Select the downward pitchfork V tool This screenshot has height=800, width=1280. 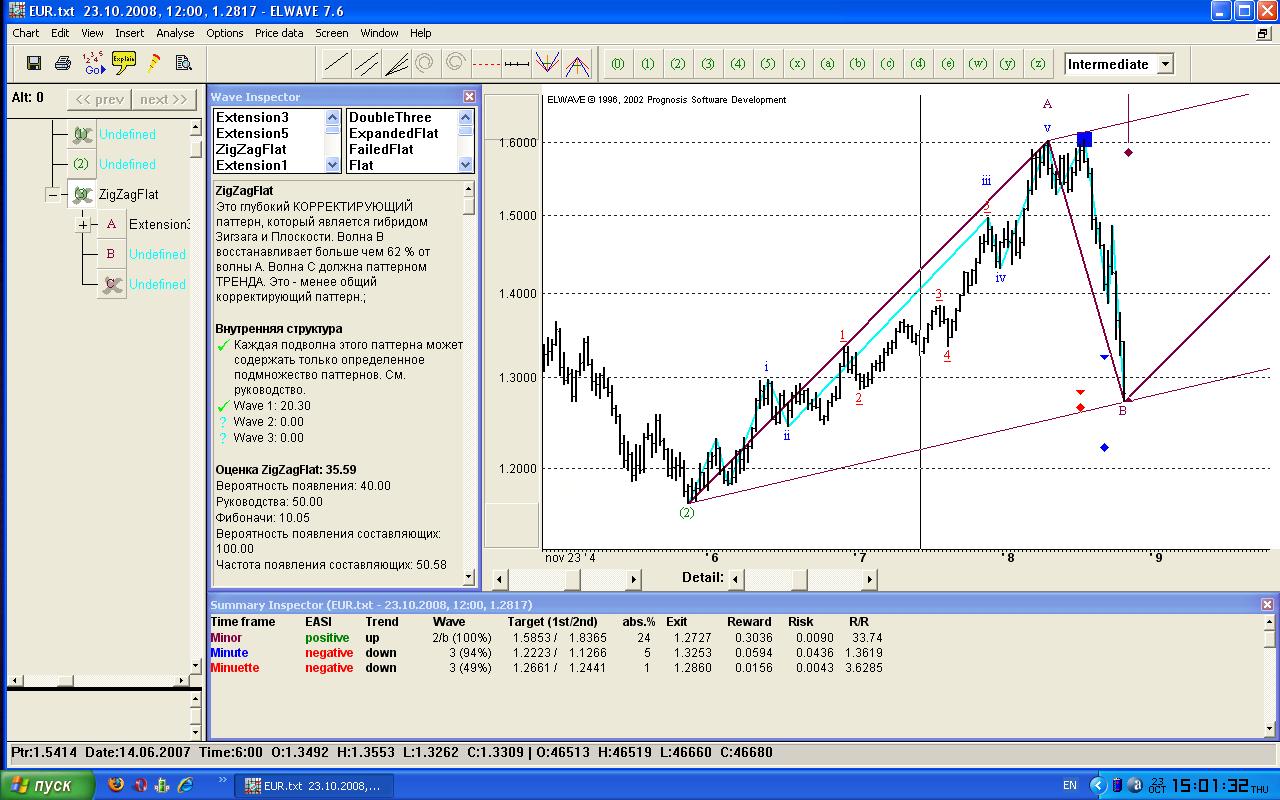[546, 64]
